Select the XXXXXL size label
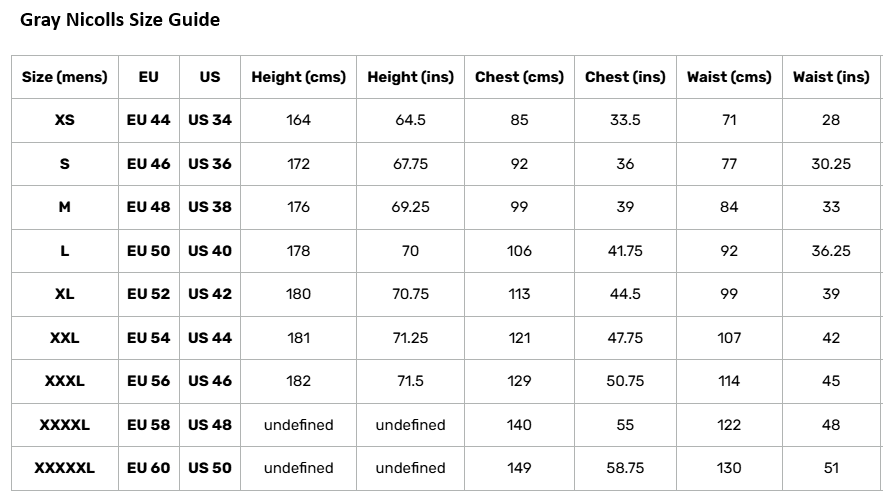883x500 pixels. point(65,468)
